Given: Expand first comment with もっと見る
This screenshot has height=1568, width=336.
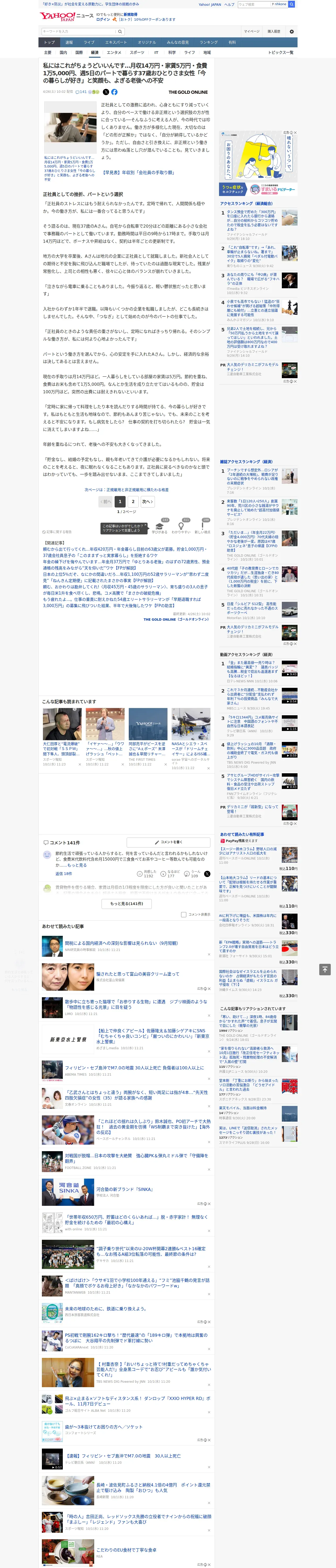Looking at the screenshot, I should click(x=77, y=865).
